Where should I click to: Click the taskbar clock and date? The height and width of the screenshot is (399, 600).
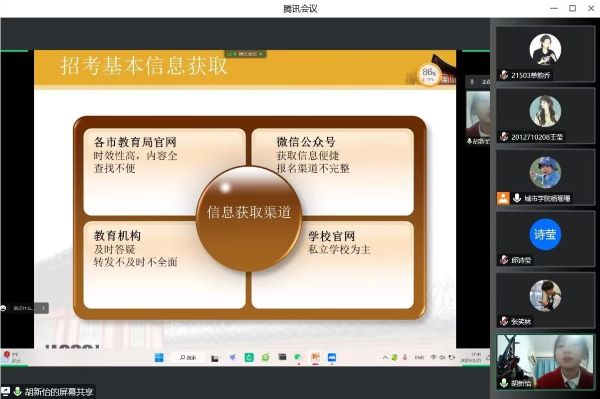click(475, 357)
